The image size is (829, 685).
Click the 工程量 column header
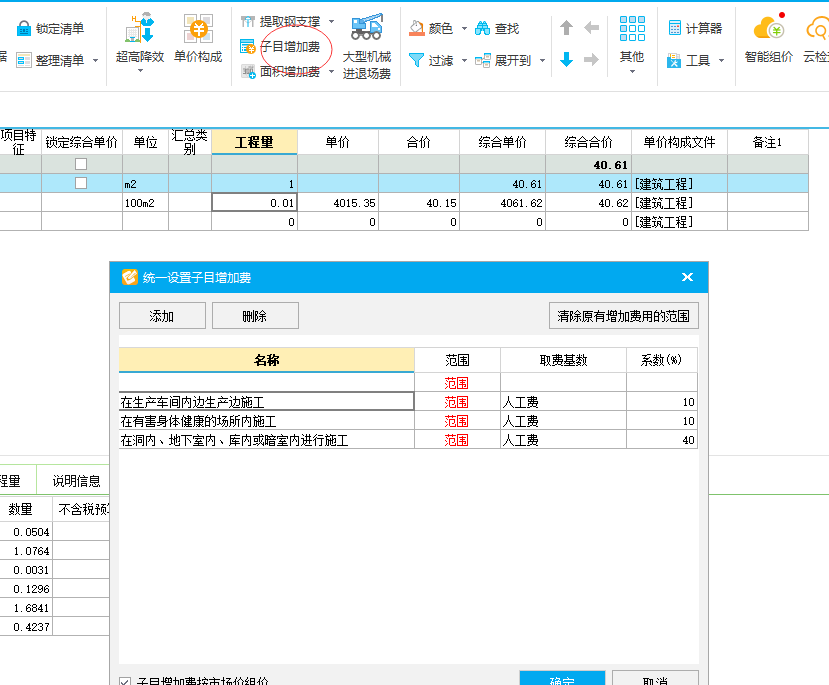tap(254, 142)
